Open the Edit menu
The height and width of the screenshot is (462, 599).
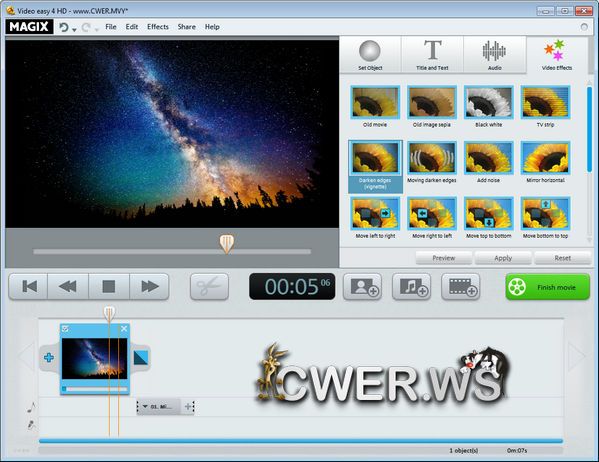tap(132, 27)
